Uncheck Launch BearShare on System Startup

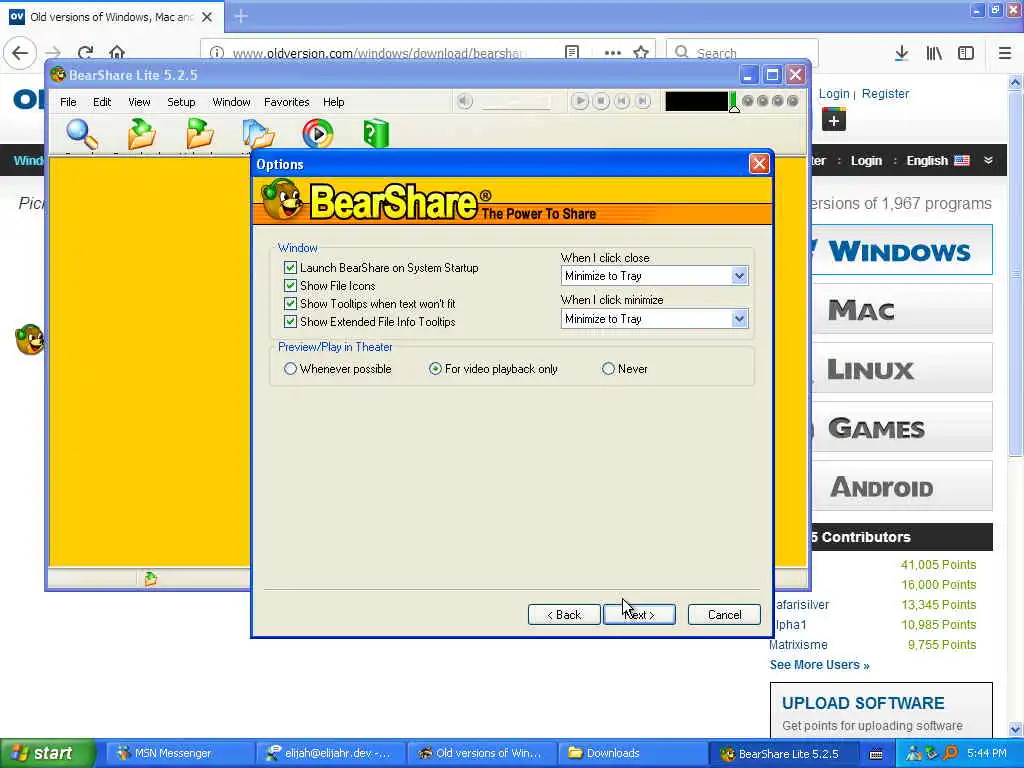(291, 268)
